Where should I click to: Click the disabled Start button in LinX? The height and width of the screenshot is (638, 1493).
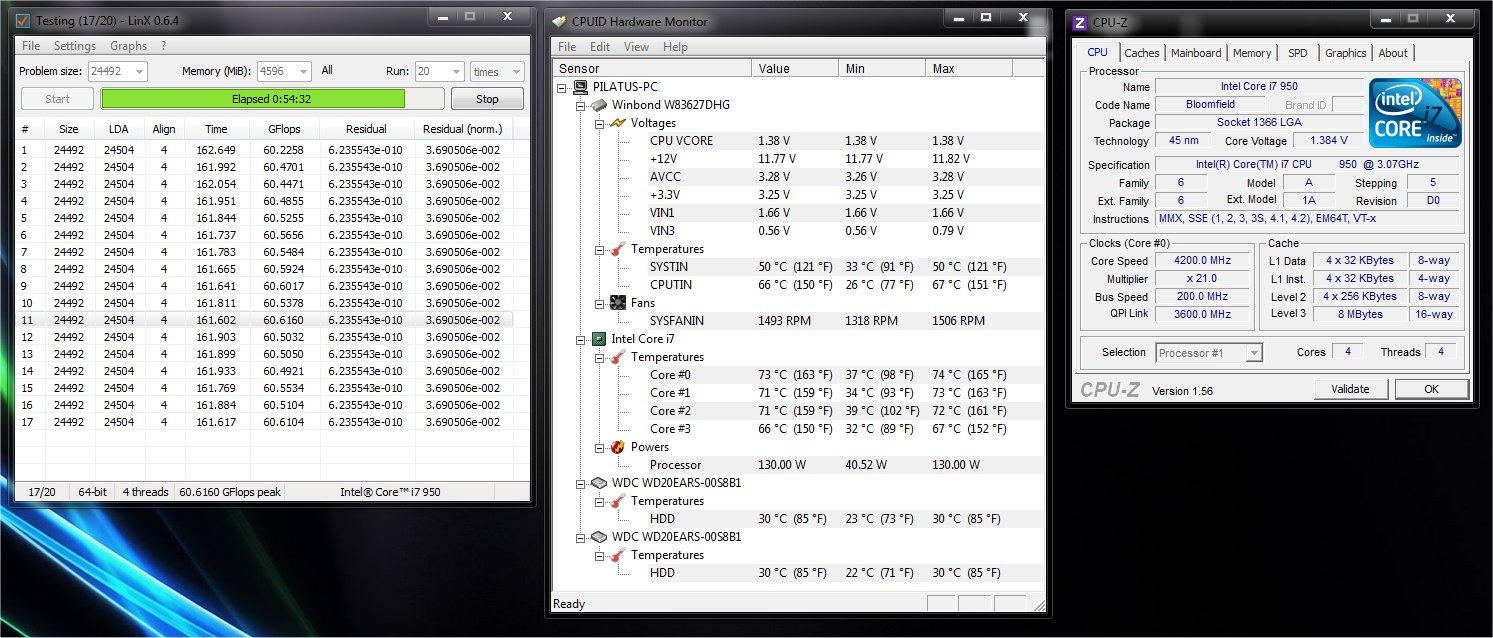click(x=58, y=99)
